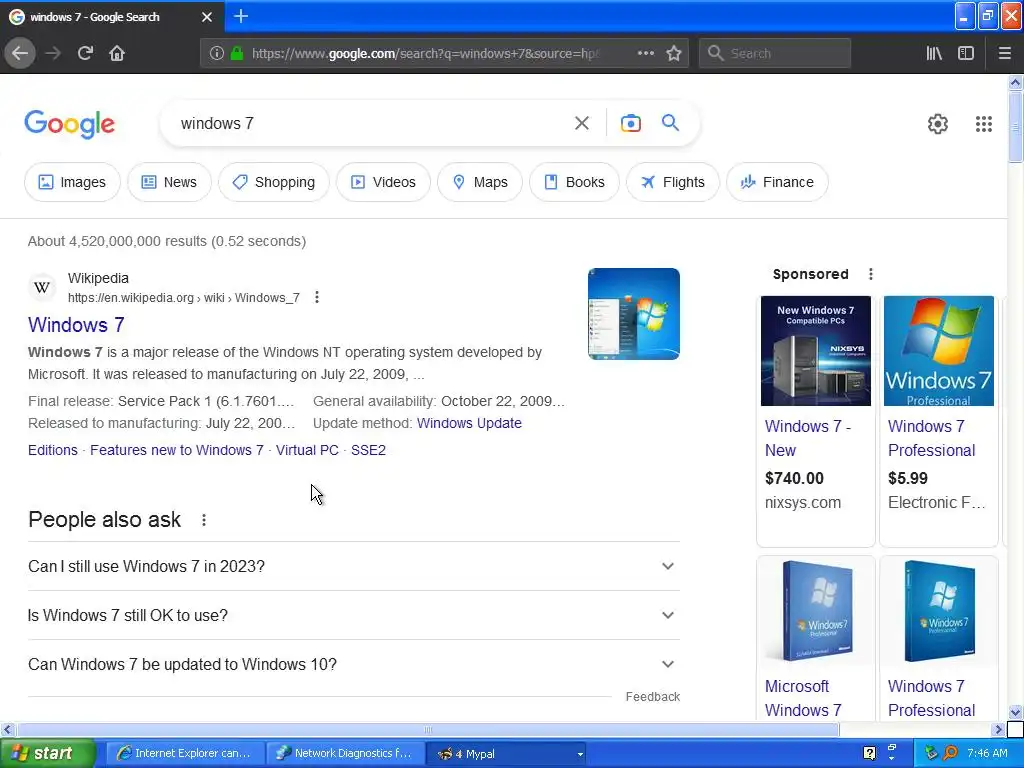Click the vertical scrollbar down arrow

1015,712
